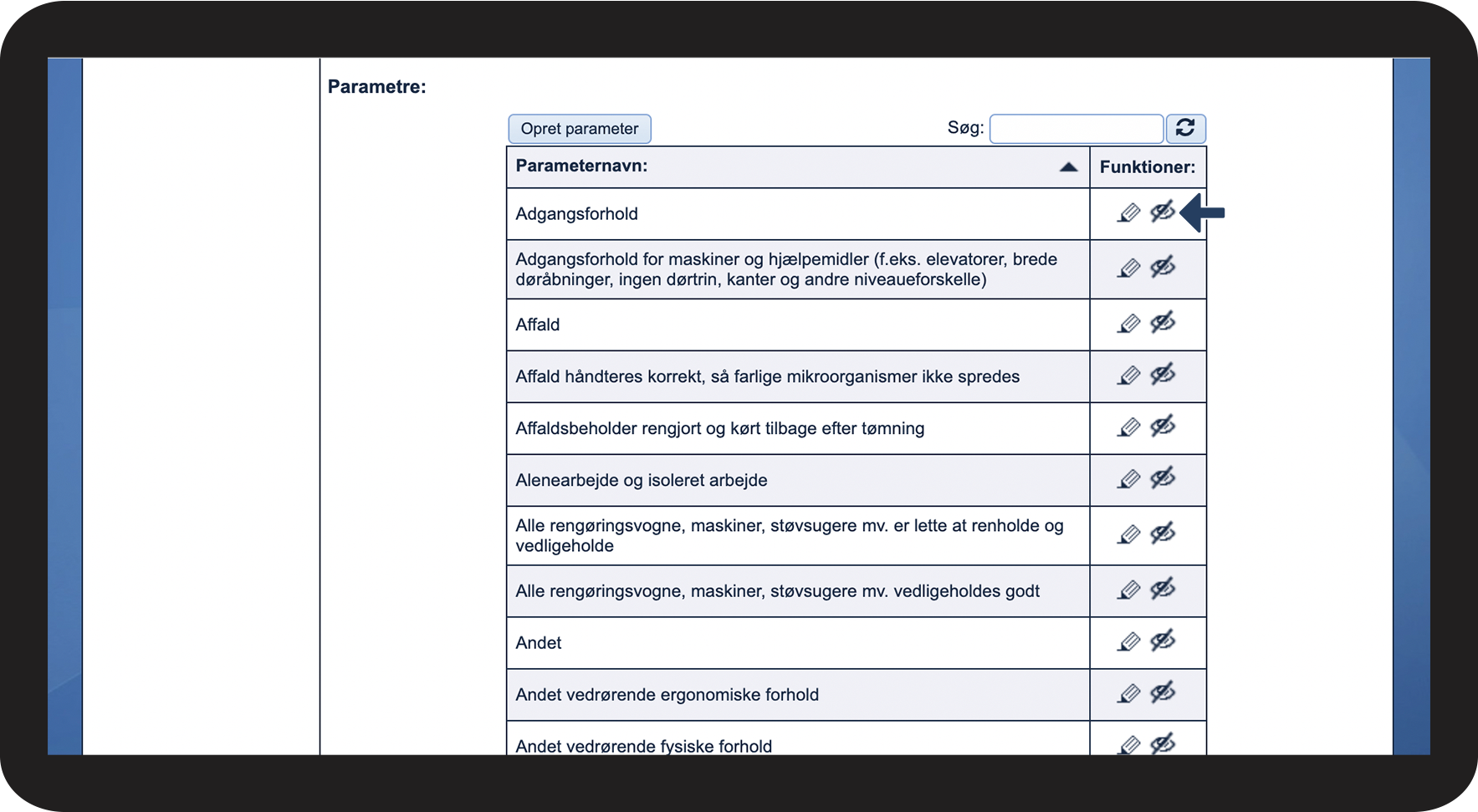
Task: Hide the Adgangsforhold parameter
Action: 1163,212
